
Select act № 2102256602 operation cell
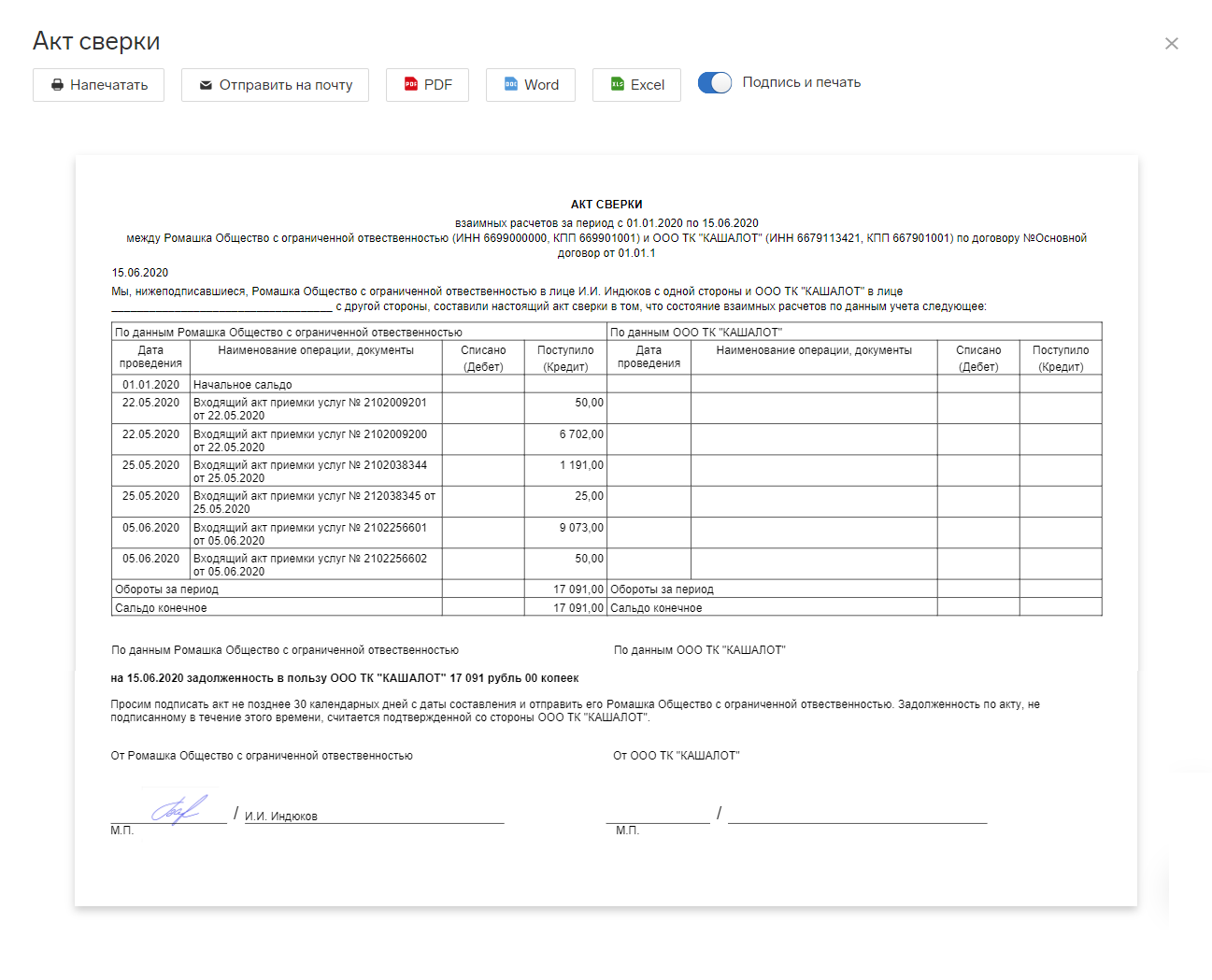317,564
